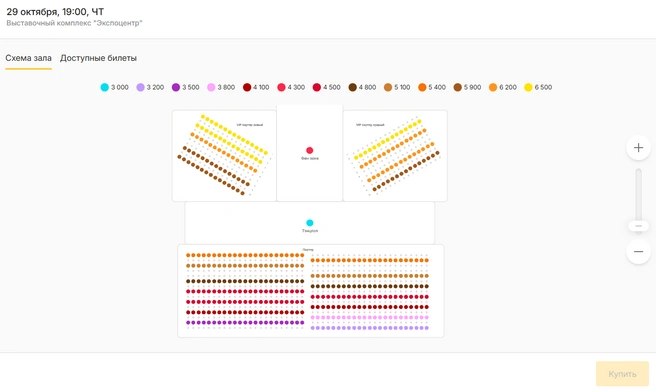Click the 5 400 orange price swatch

click(422, 87)
